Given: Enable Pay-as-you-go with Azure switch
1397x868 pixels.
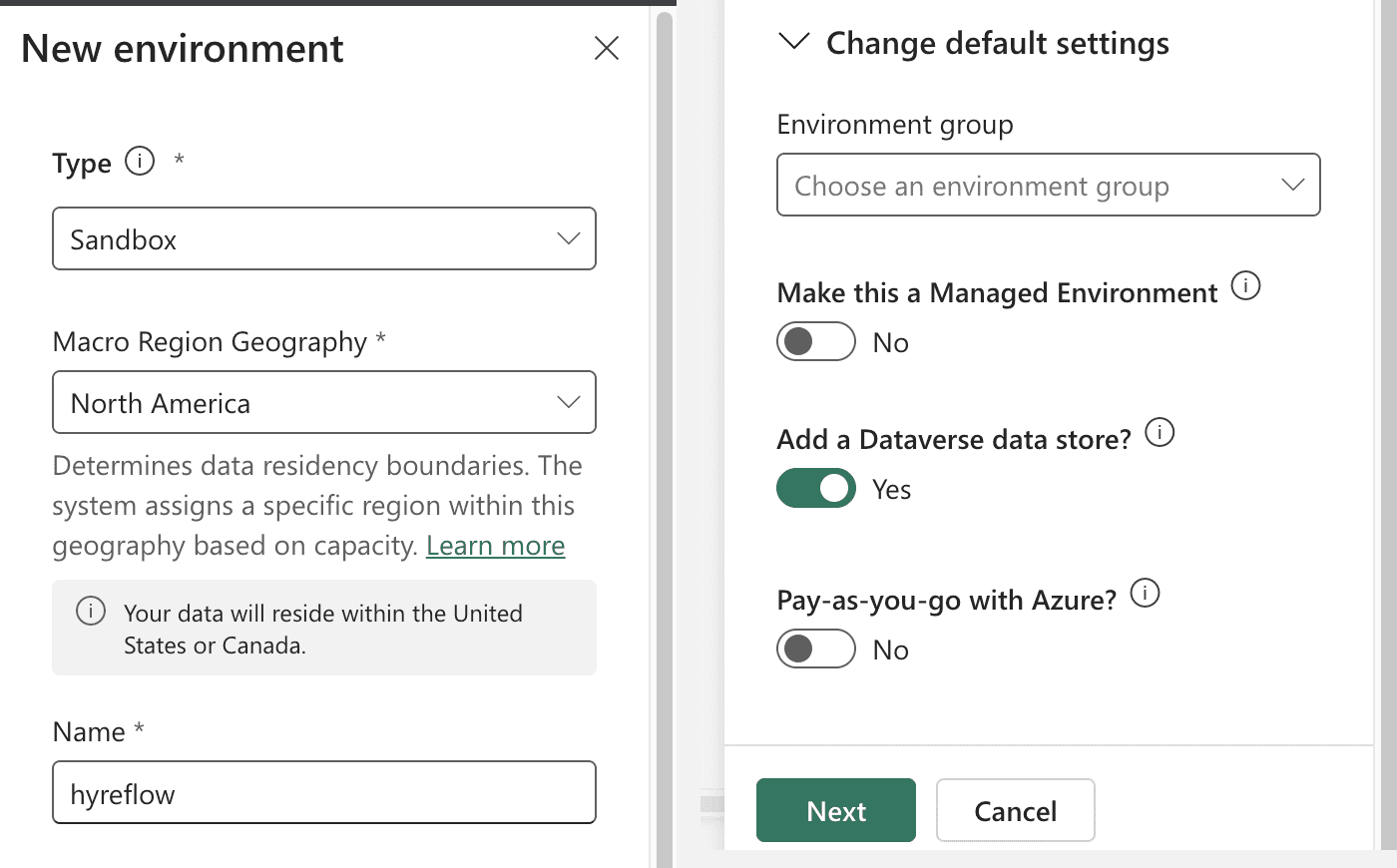Looking at the screenshot, I should [x=816, y=649].
